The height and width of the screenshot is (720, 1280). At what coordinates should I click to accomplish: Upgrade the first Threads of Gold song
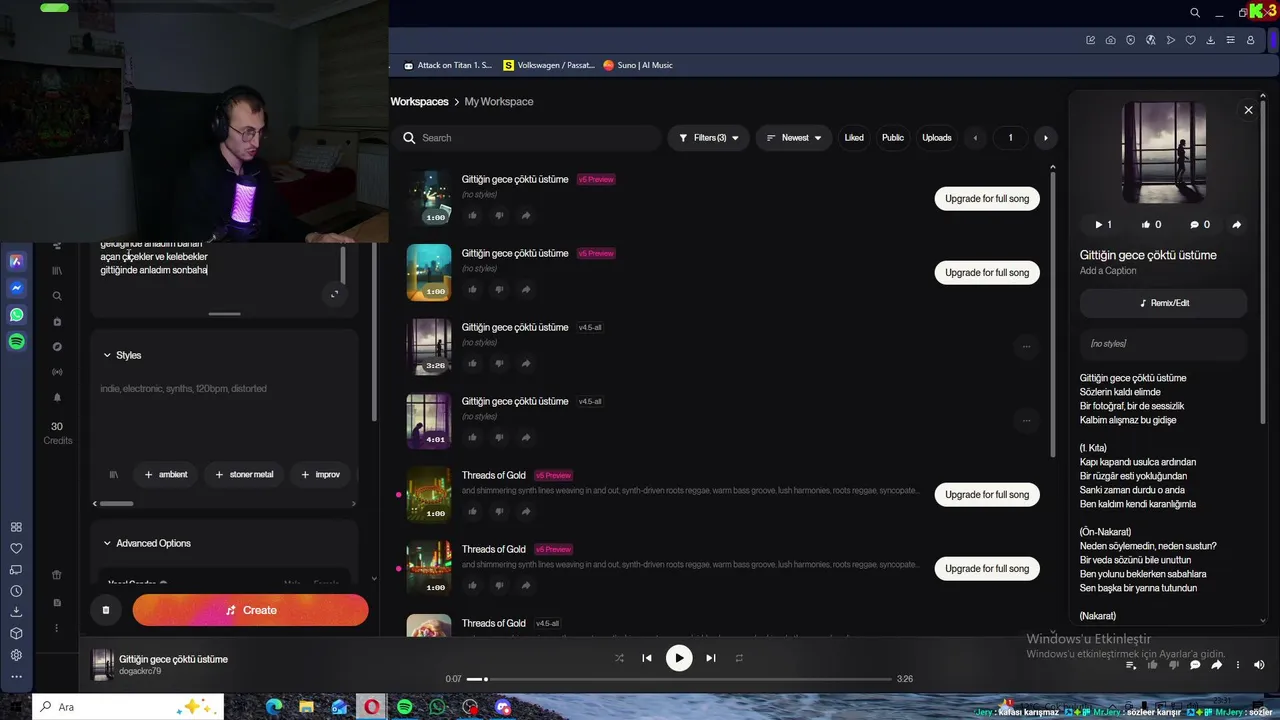click(987, 495)
